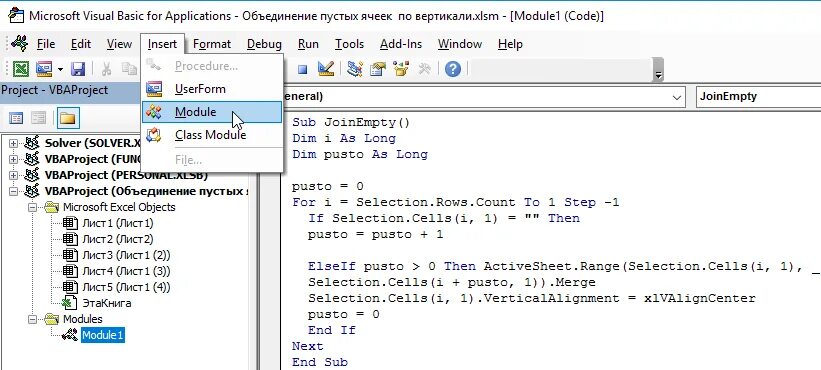Open the Help menu
821x370 pixels.
point(511,44)
